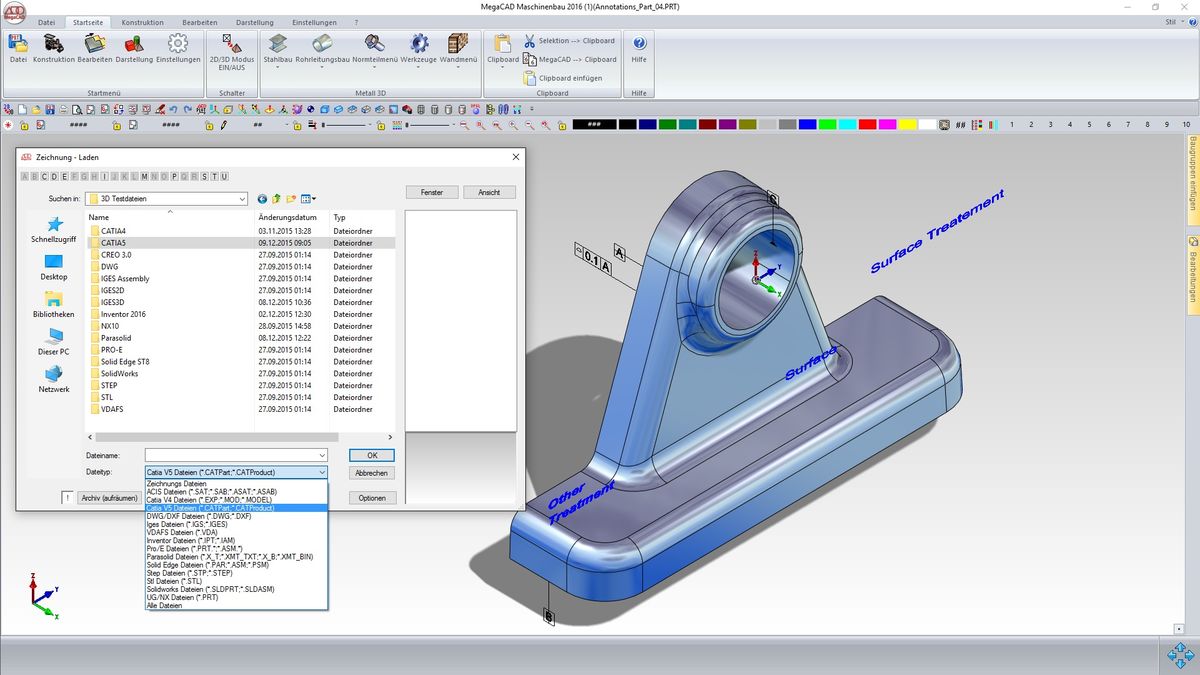Screen dimensions: 1200x675
Task: Open the Dateiname combo box arrow
Action: 321,456
